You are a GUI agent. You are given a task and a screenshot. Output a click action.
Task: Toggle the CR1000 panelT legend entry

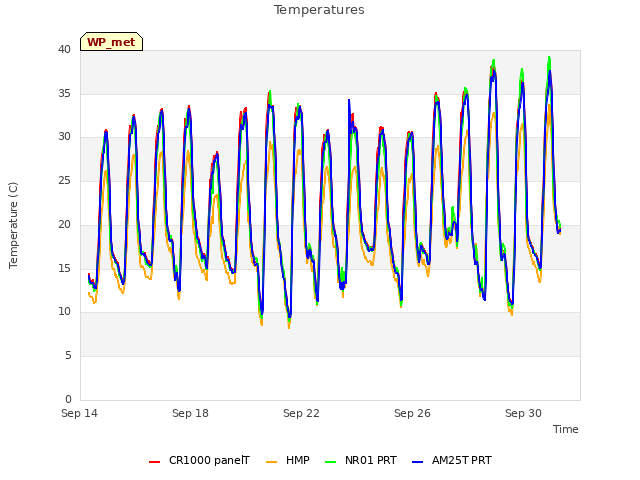click(200, 460)
